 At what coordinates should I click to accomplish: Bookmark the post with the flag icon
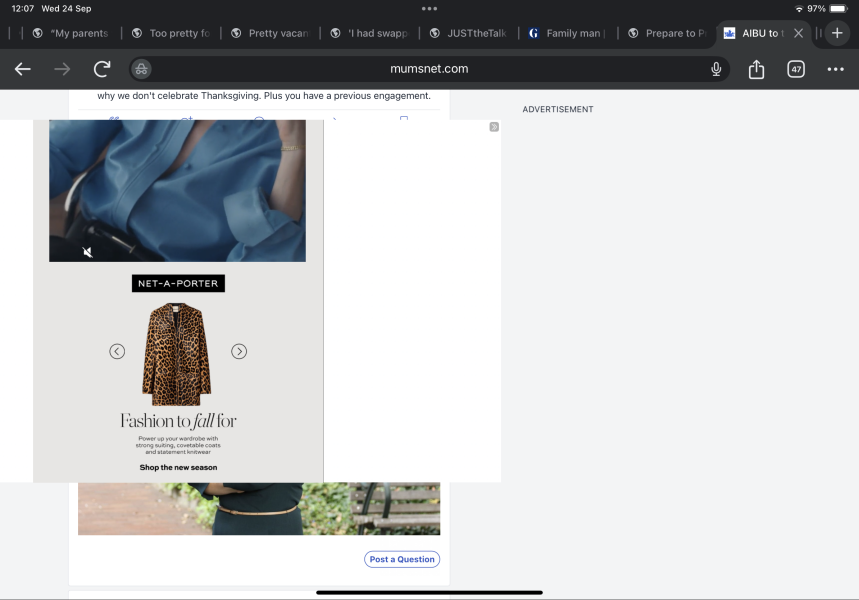pyautogui.click(x=404, y=118)
